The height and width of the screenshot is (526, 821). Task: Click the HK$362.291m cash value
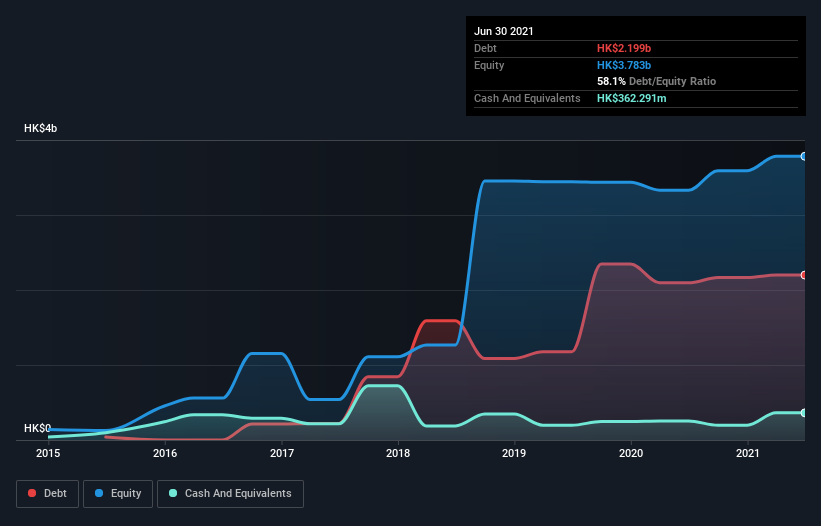click(x=631, y=98)
